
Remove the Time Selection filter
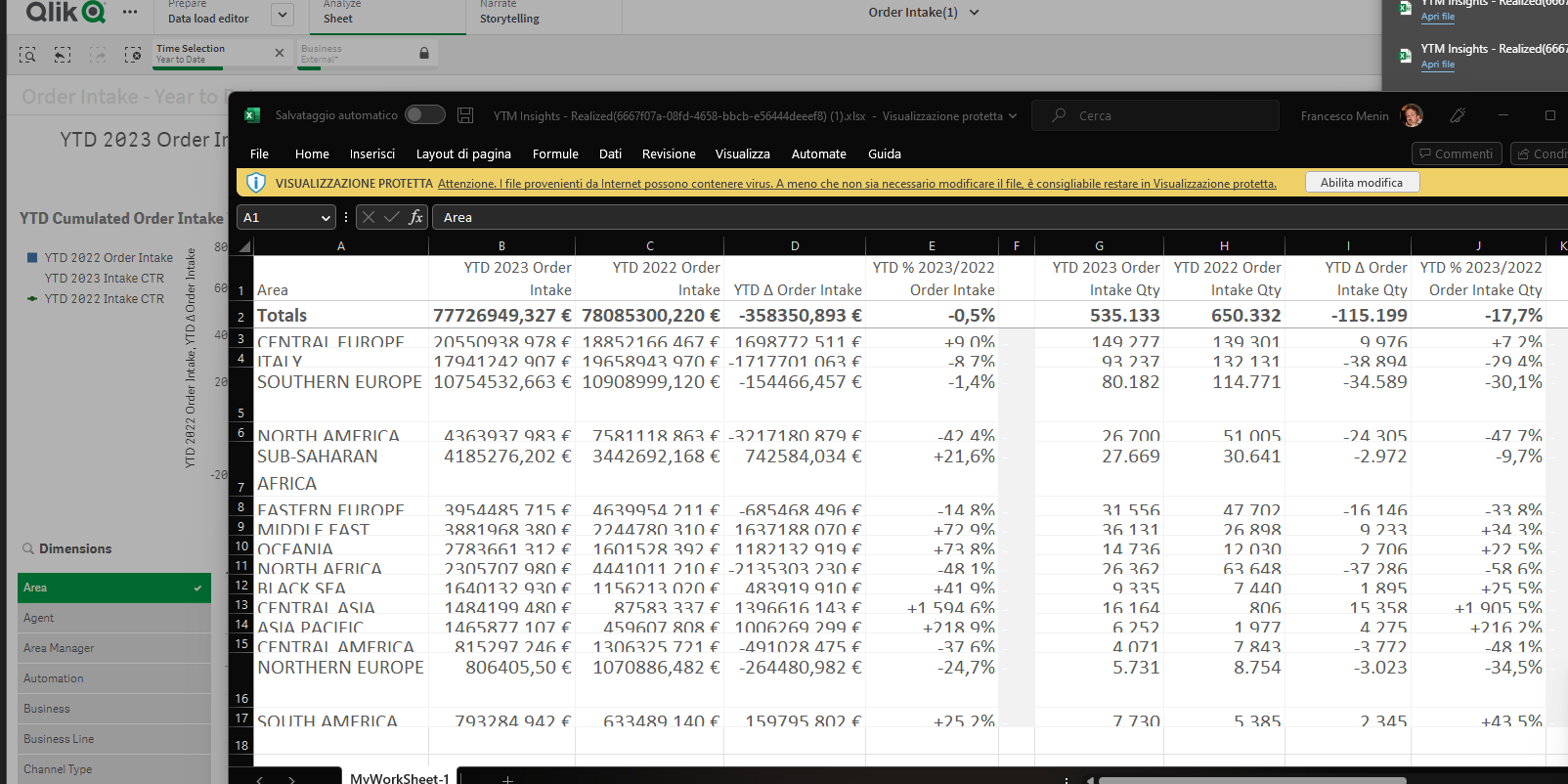[x=280, y=53]
